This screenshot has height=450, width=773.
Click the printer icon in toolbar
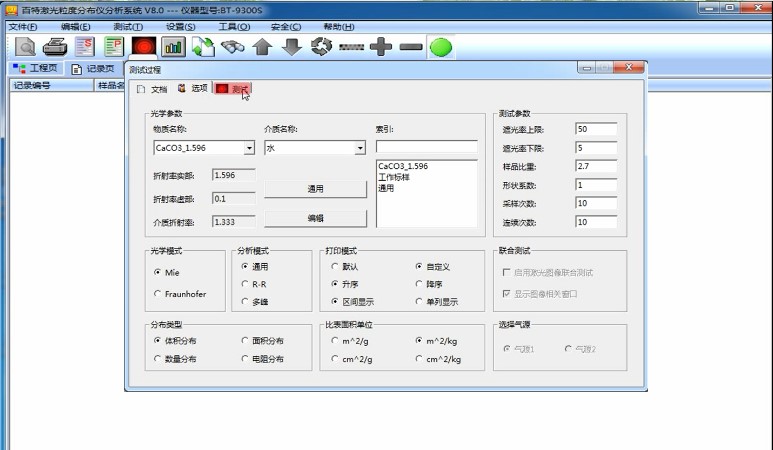(x=55, y=46)
